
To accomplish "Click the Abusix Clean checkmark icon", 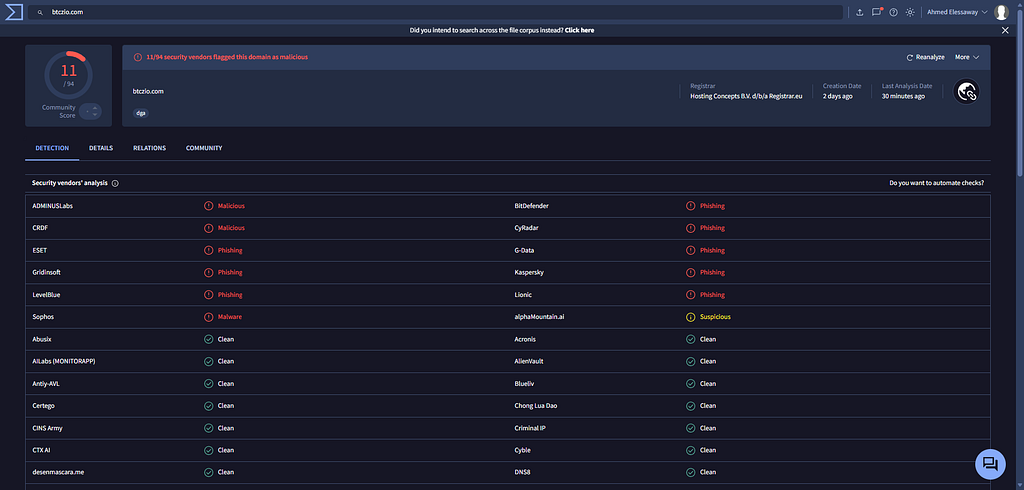I will 208,339.
